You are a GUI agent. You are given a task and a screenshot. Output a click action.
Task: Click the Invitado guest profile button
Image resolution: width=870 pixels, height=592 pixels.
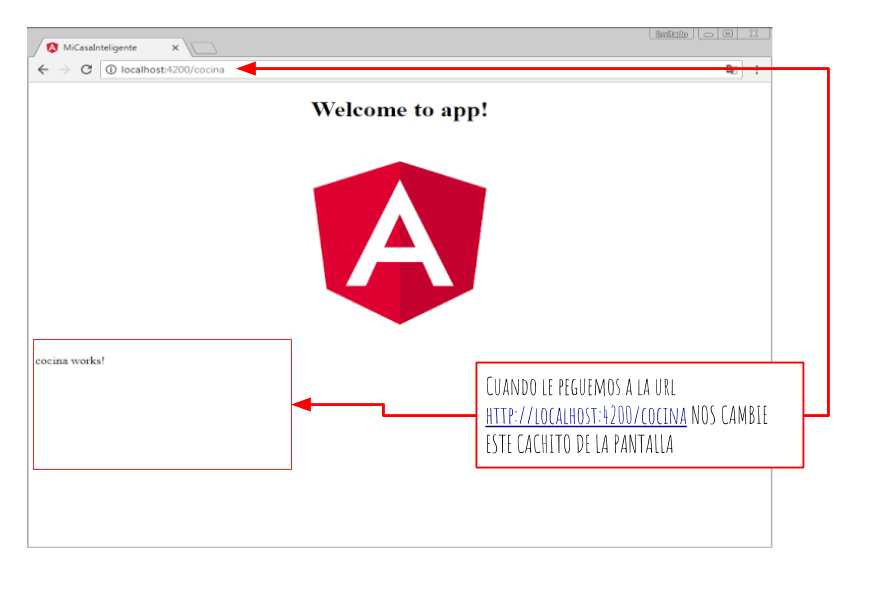point(671,34)
